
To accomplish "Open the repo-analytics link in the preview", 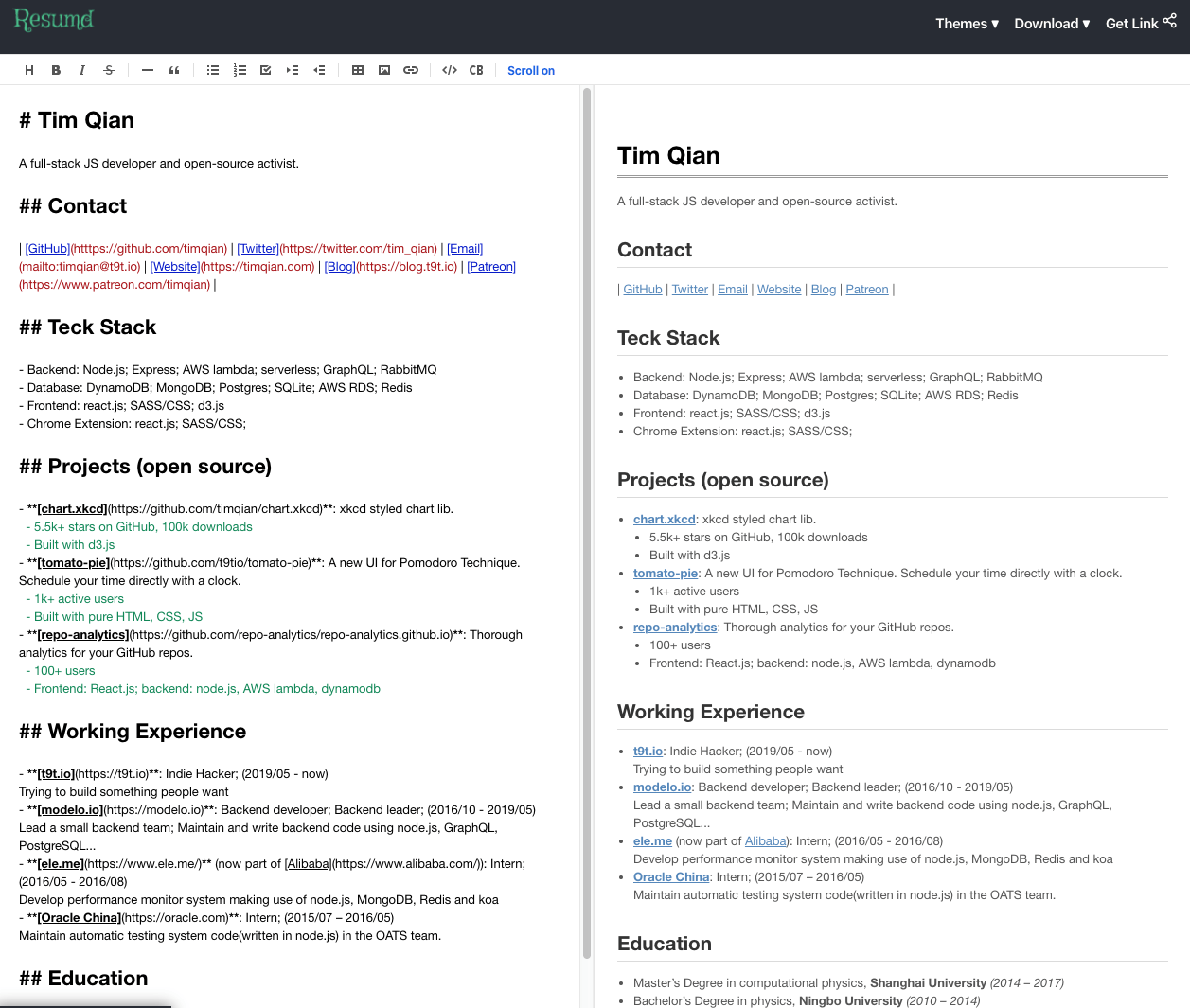I will 675,628.
